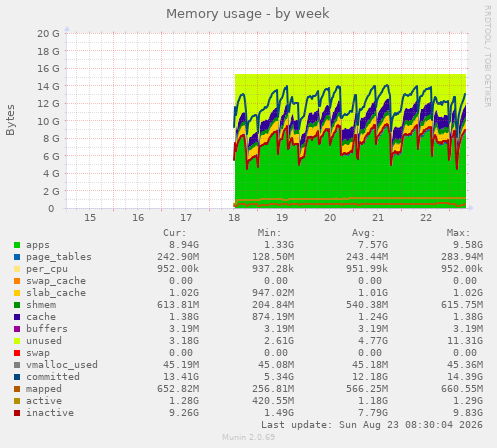The image size is (497, 448).
Task: Click page_tables average value 243.44M
Action: 367,257
